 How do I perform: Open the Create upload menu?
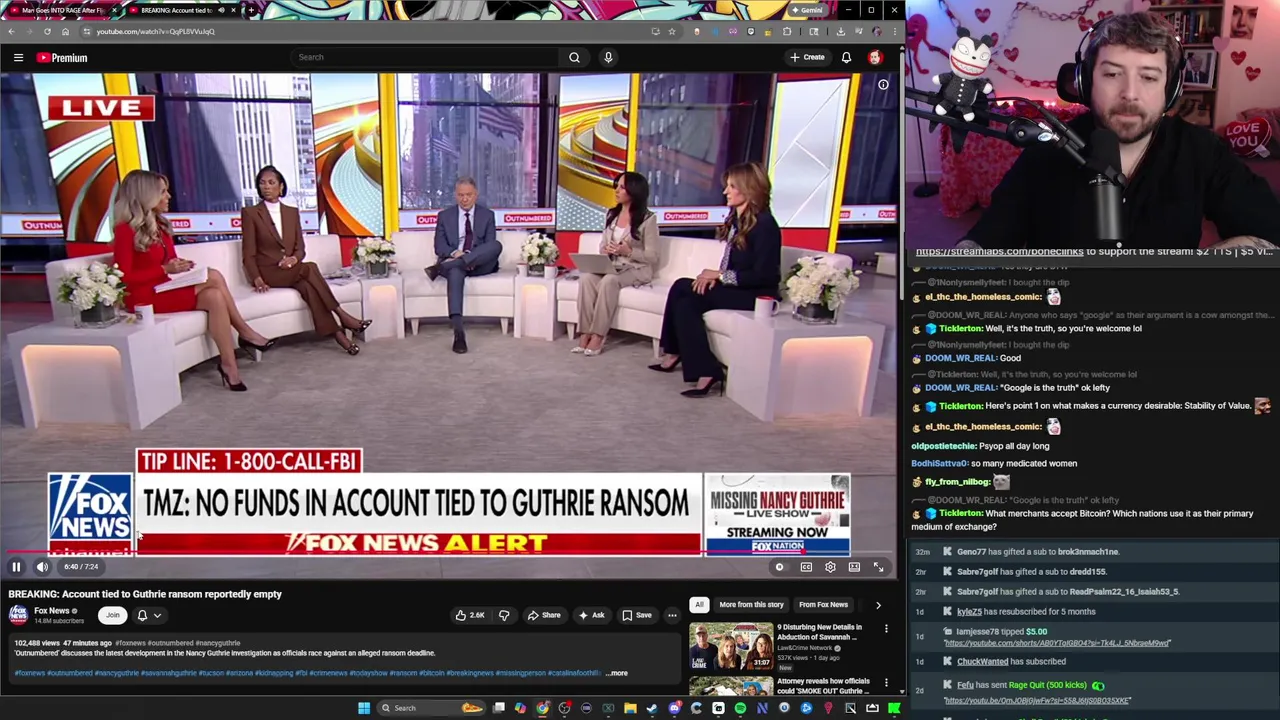808,57
